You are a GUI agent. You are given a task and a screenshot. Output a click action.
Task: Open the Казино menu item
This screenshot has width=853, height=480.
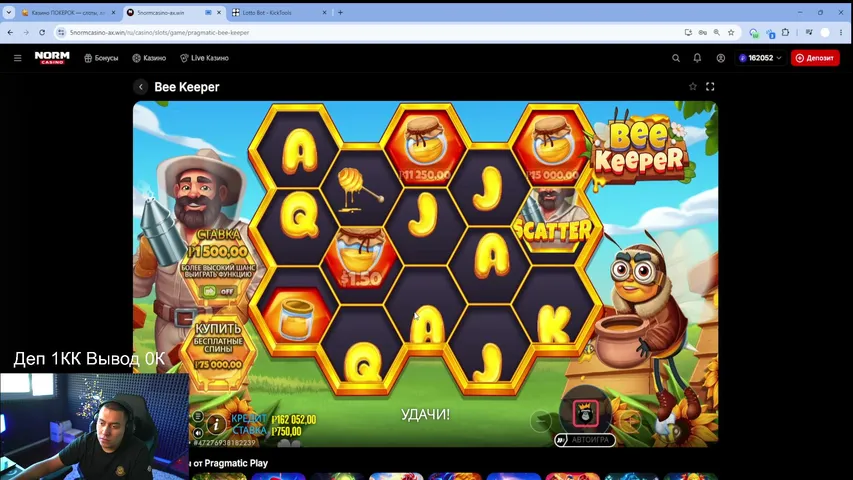tap(149, 58)
